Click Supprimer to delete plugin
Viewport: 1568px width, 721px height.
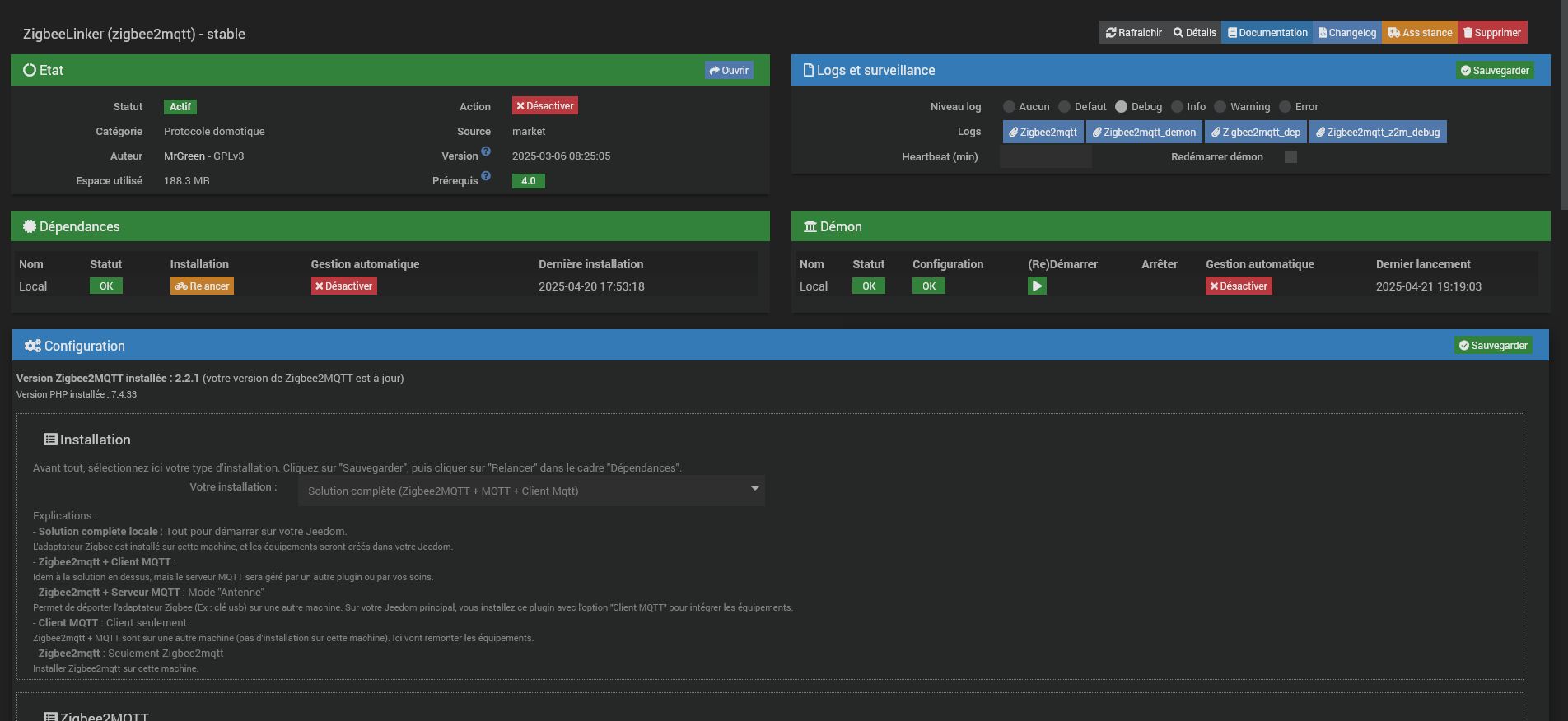[x=1492, y=33]
